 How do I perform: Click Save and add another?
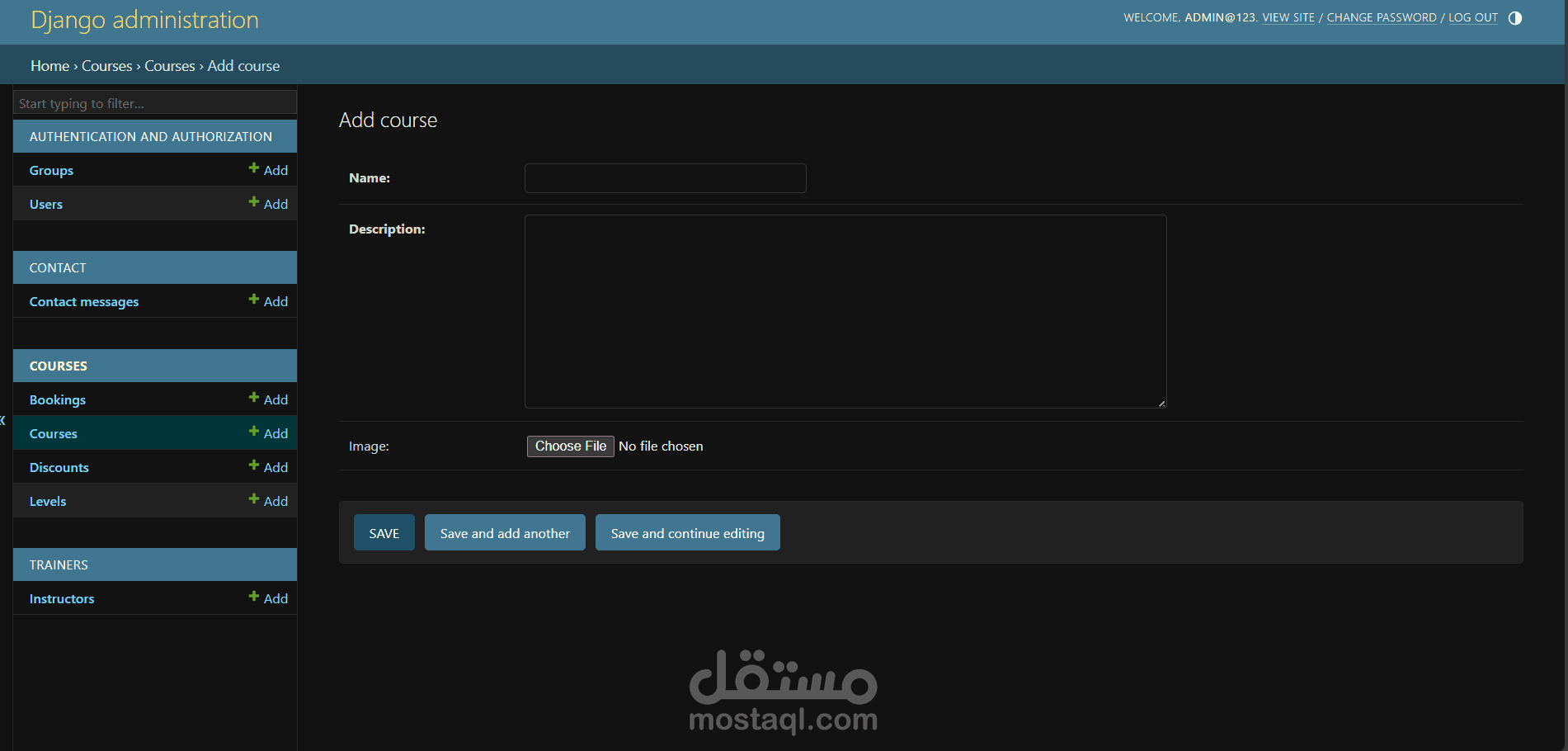pos(505,533)
